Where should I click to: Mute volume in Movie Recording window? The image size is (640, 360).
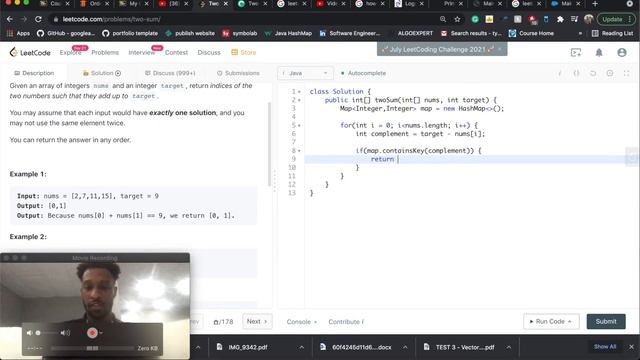pos(29,333)
